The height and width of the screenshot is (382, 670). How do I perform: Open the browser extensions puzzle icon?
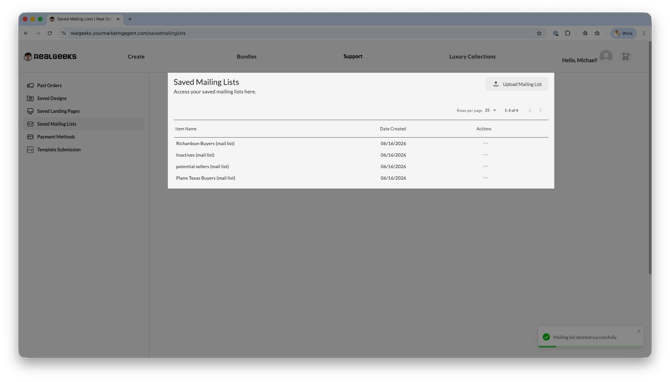(x=567, y=33)
